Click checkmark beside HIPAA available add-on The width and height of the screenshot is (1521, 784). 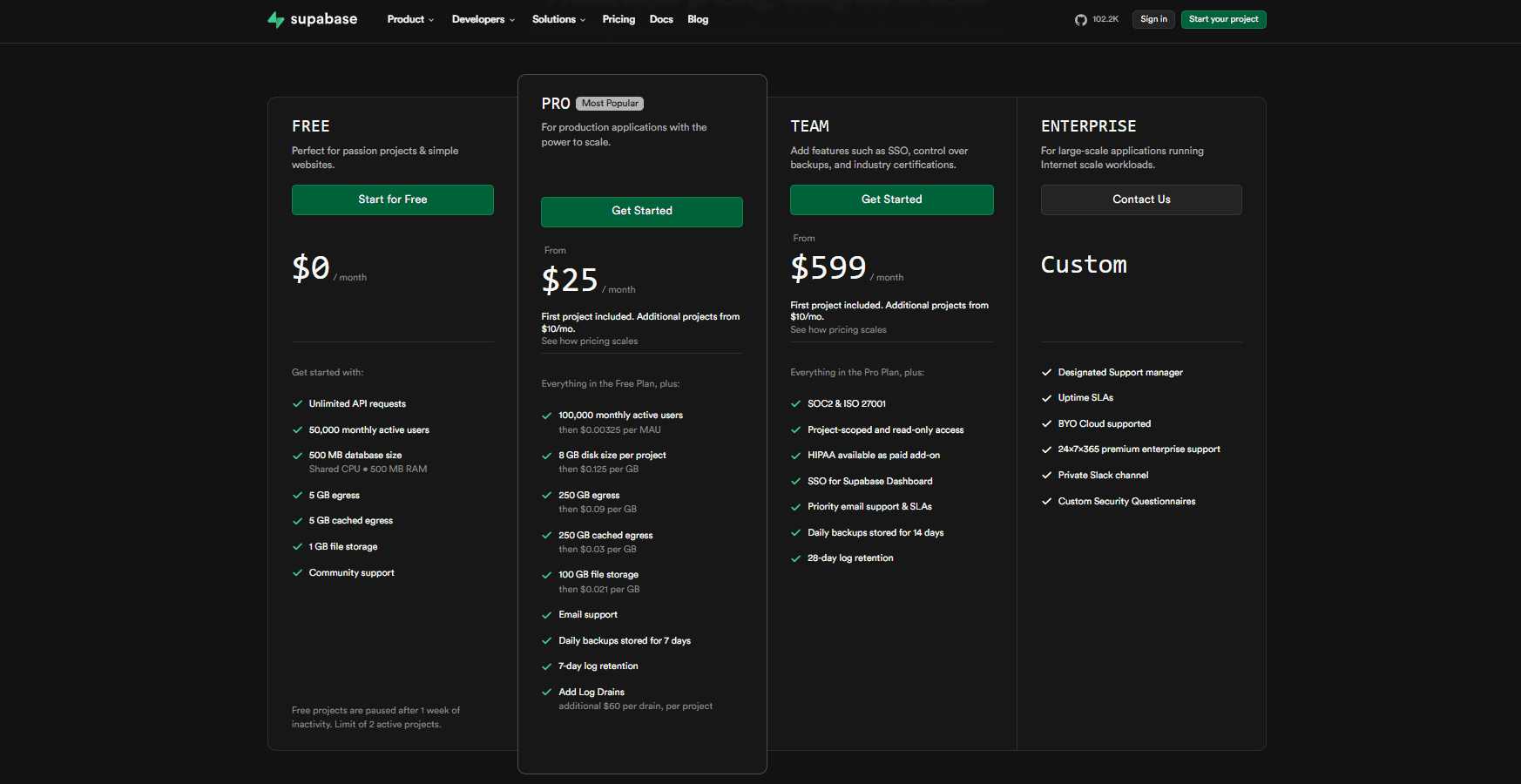tap(795, 456)
